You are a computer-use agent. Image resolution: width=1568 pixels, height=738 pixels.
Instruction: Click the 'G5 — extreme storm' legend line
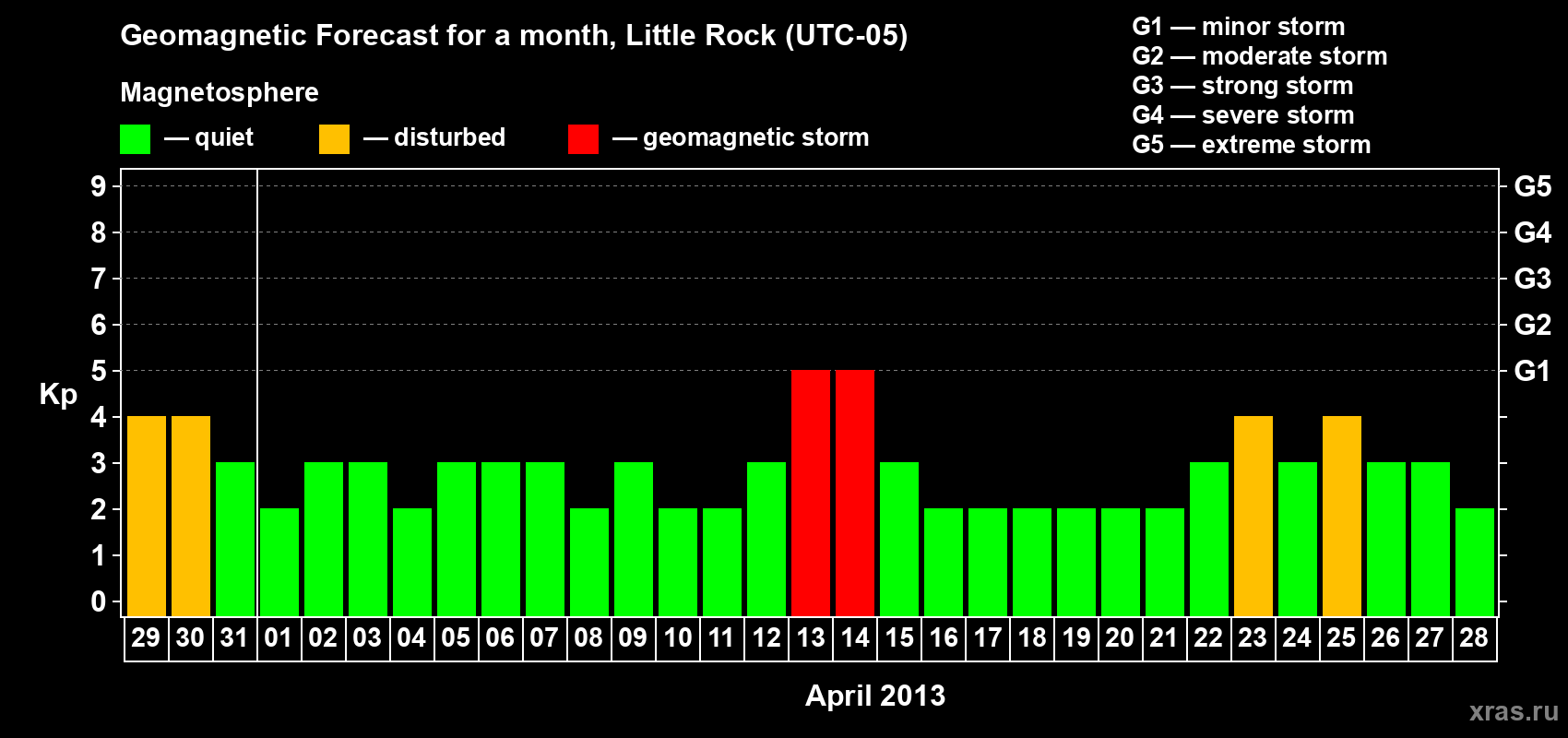pyautogui.click(x=1252, y=145)
